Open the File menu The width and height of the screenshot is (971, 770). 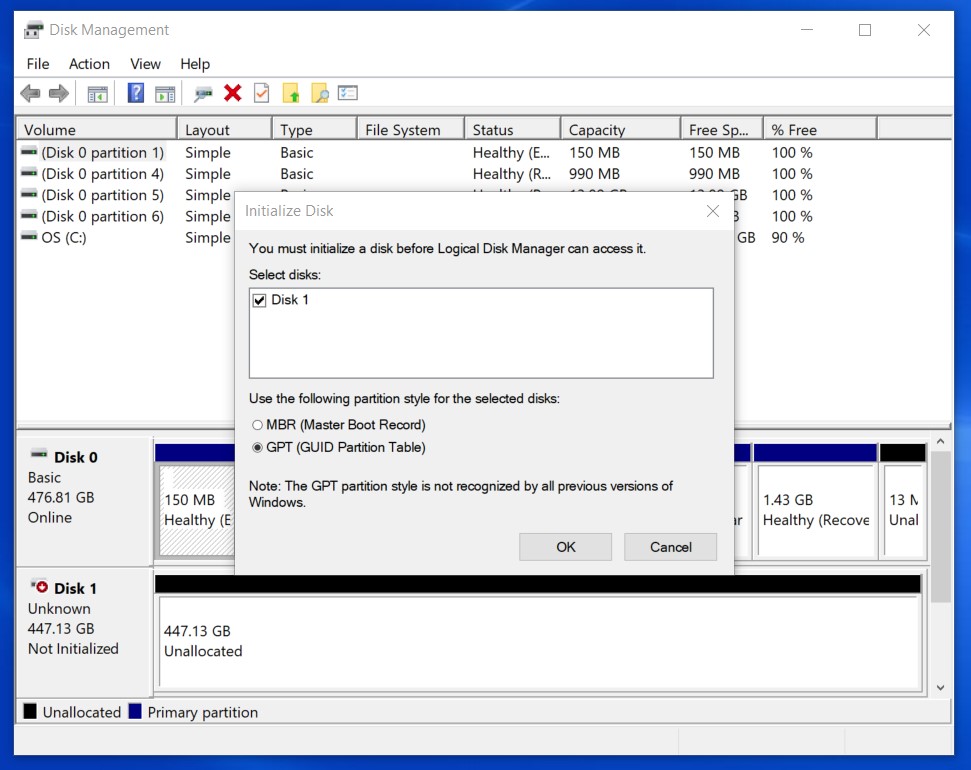[38, 64]
